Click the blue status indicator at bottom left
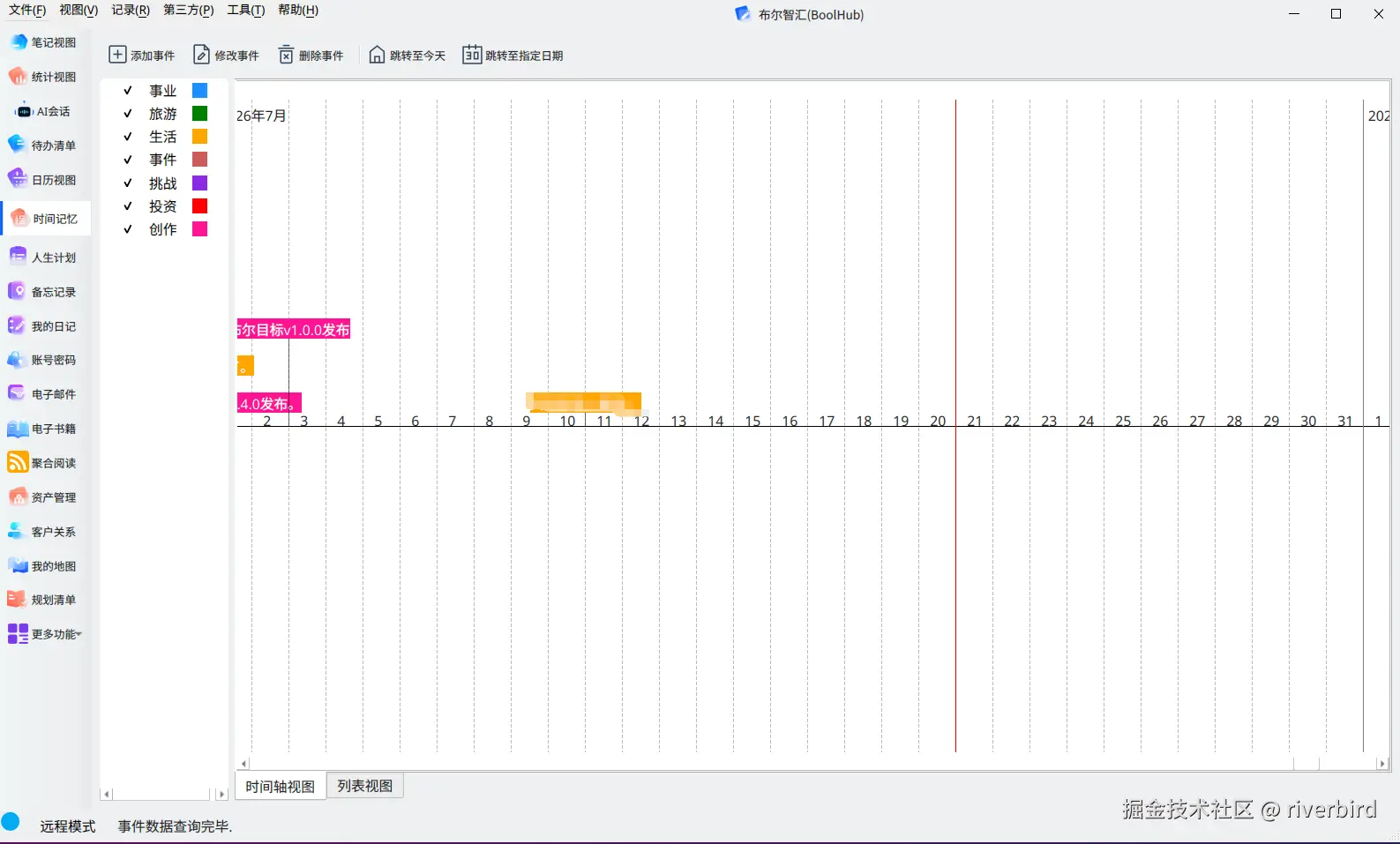The width and height of the screenshot is (1400, 844). (x=11, y=822)
